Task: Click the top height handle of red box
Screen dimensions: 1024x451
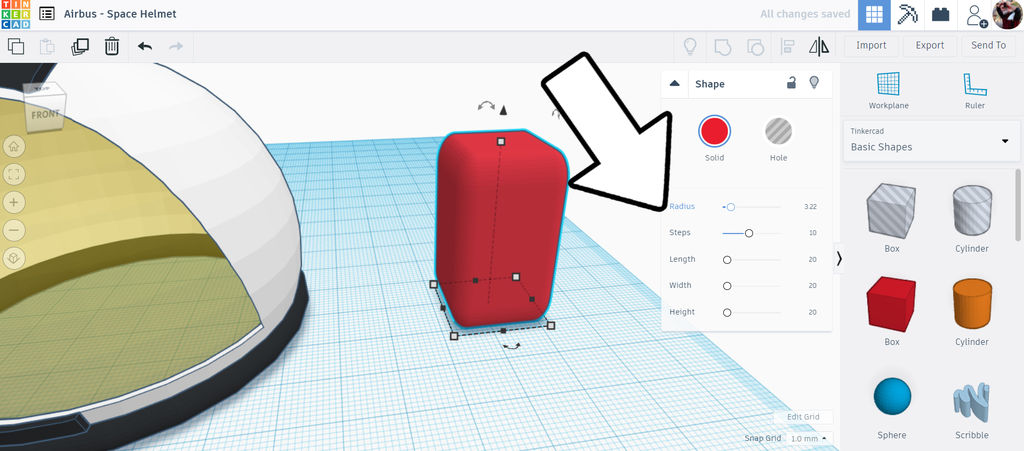Action: pos(501,141)
